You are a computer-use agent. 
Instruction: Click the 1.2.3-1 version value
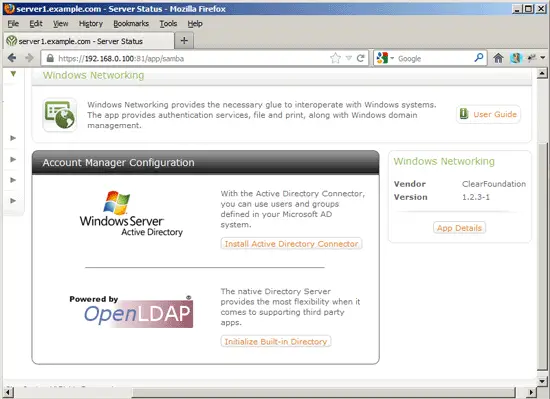(x=476, y=197)
